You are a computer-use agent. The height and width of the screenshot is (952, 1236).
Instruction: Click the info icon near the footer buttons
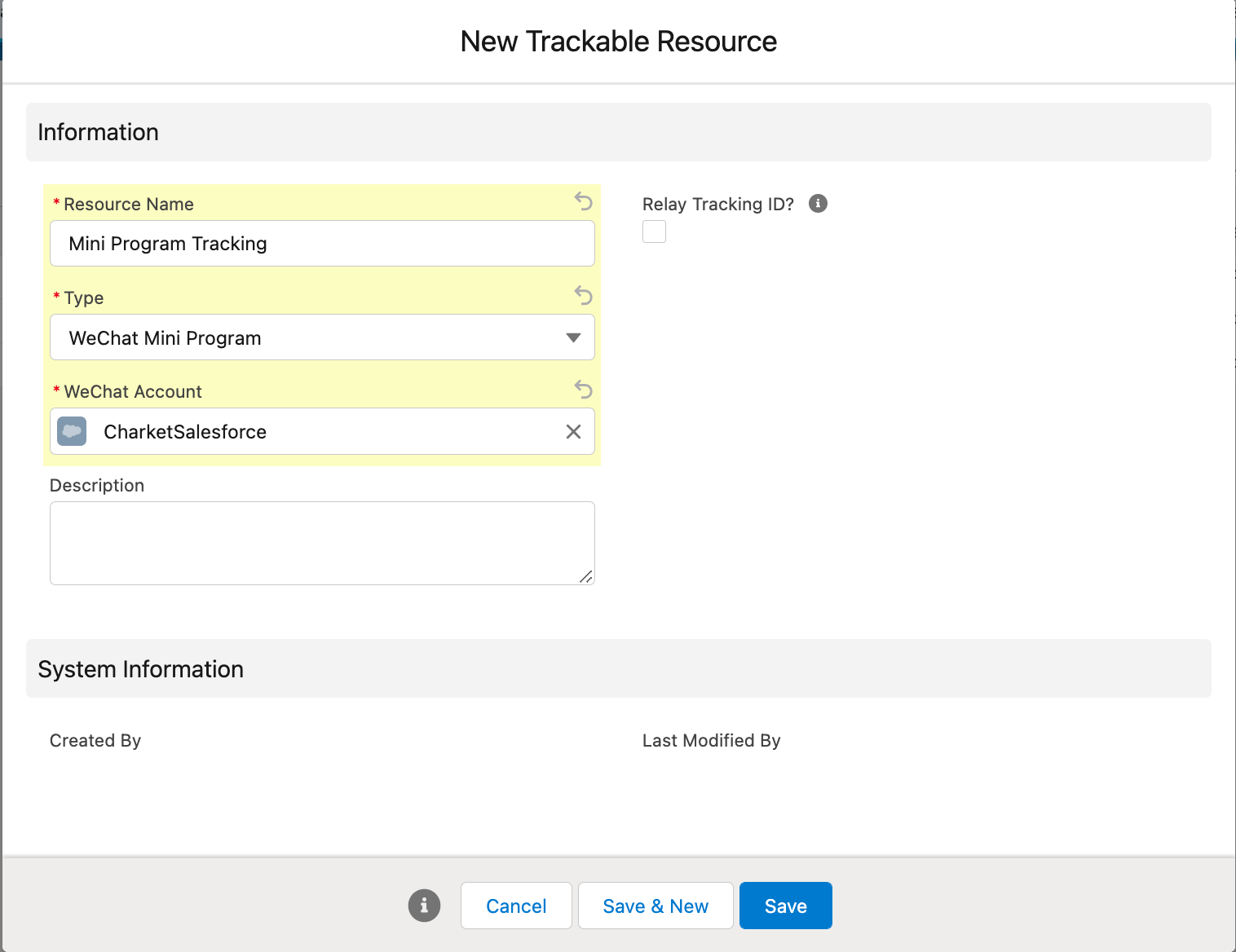point(423,905)
